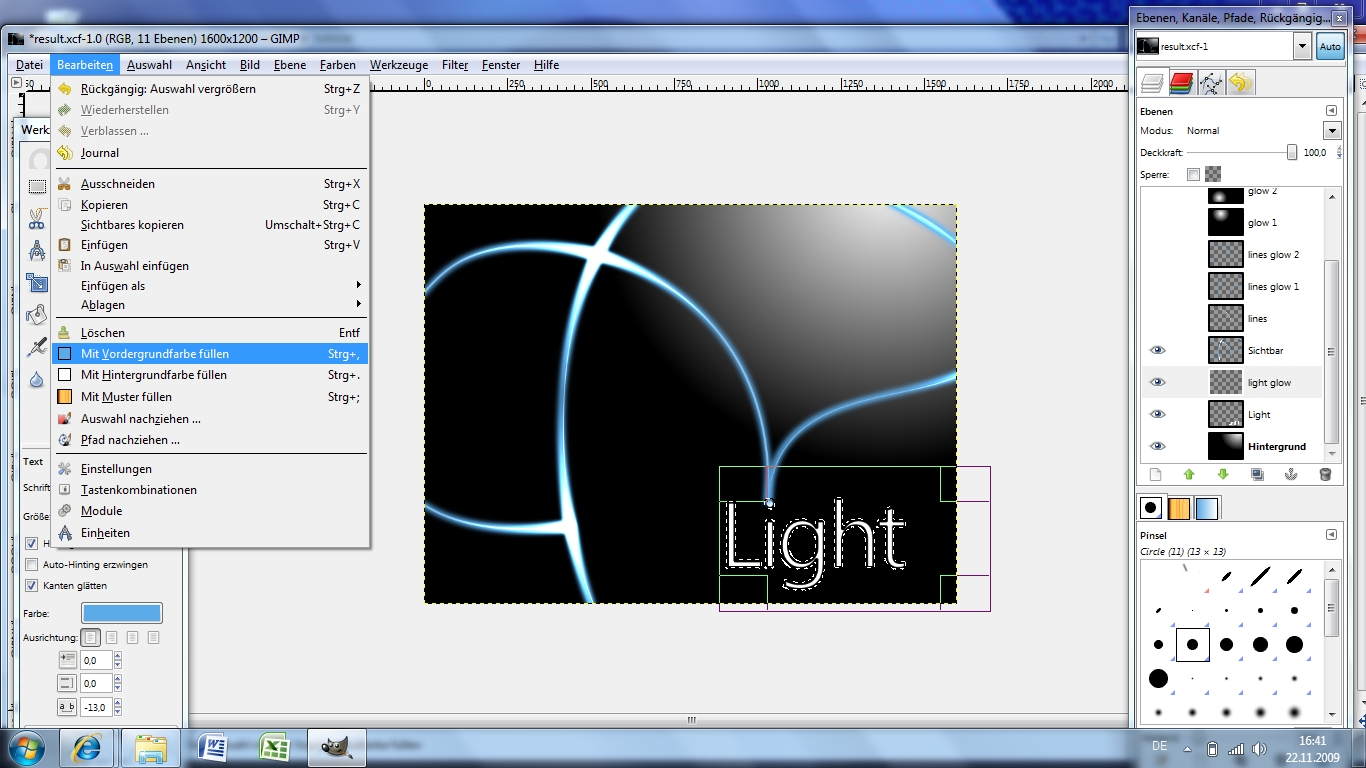Viewport: 1366px width, 768px height.
Task: Select the Scissors Select tool in the toolbox
Action: click(37, 218)
